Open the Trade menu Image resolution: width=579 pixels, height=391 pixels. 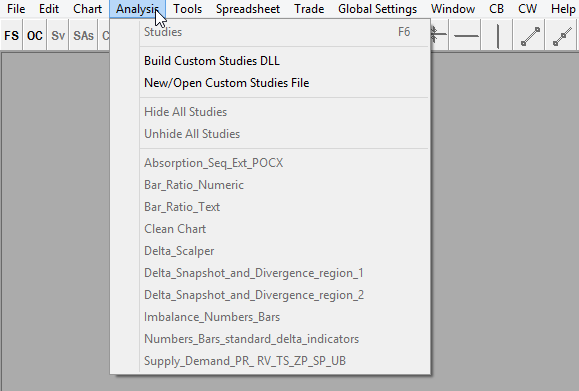(309, 8)
